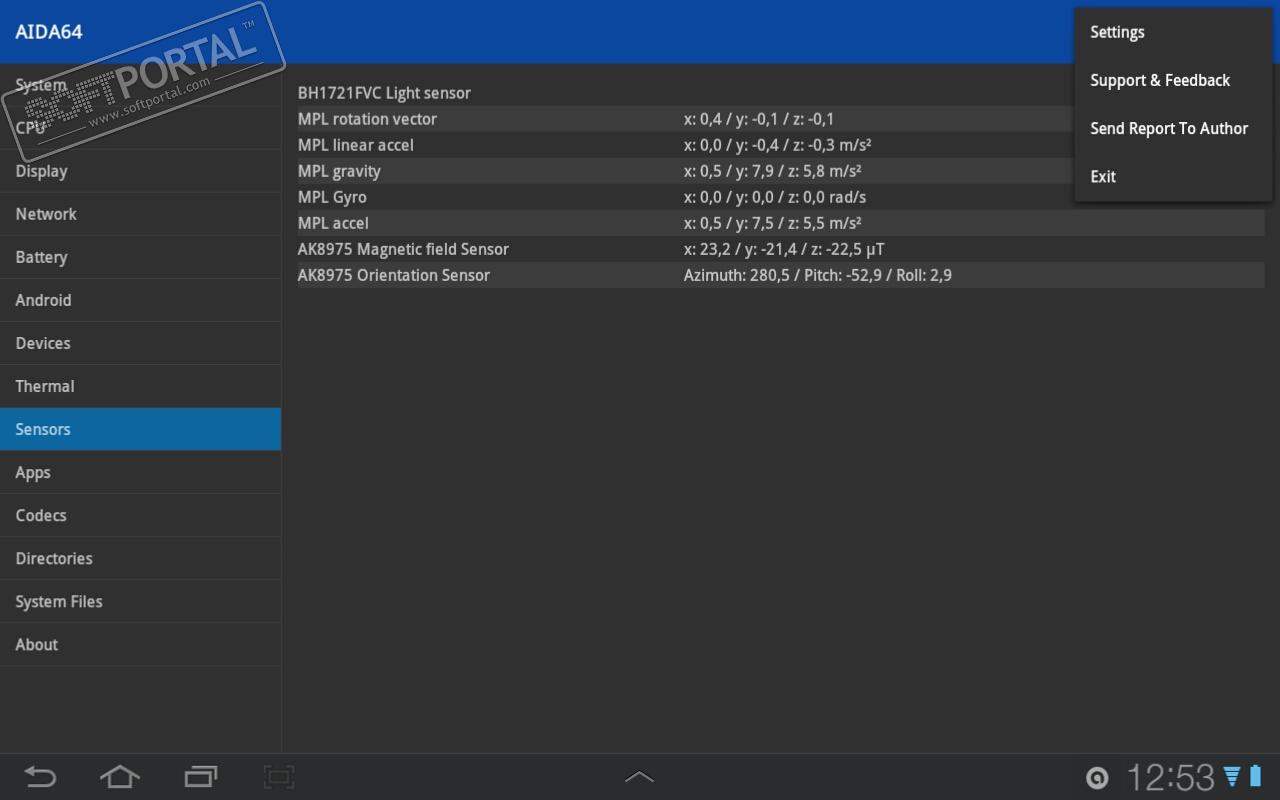View the Codecs section
The height and width of the screenshot is (800, 1280).
(x=140, y=515)
